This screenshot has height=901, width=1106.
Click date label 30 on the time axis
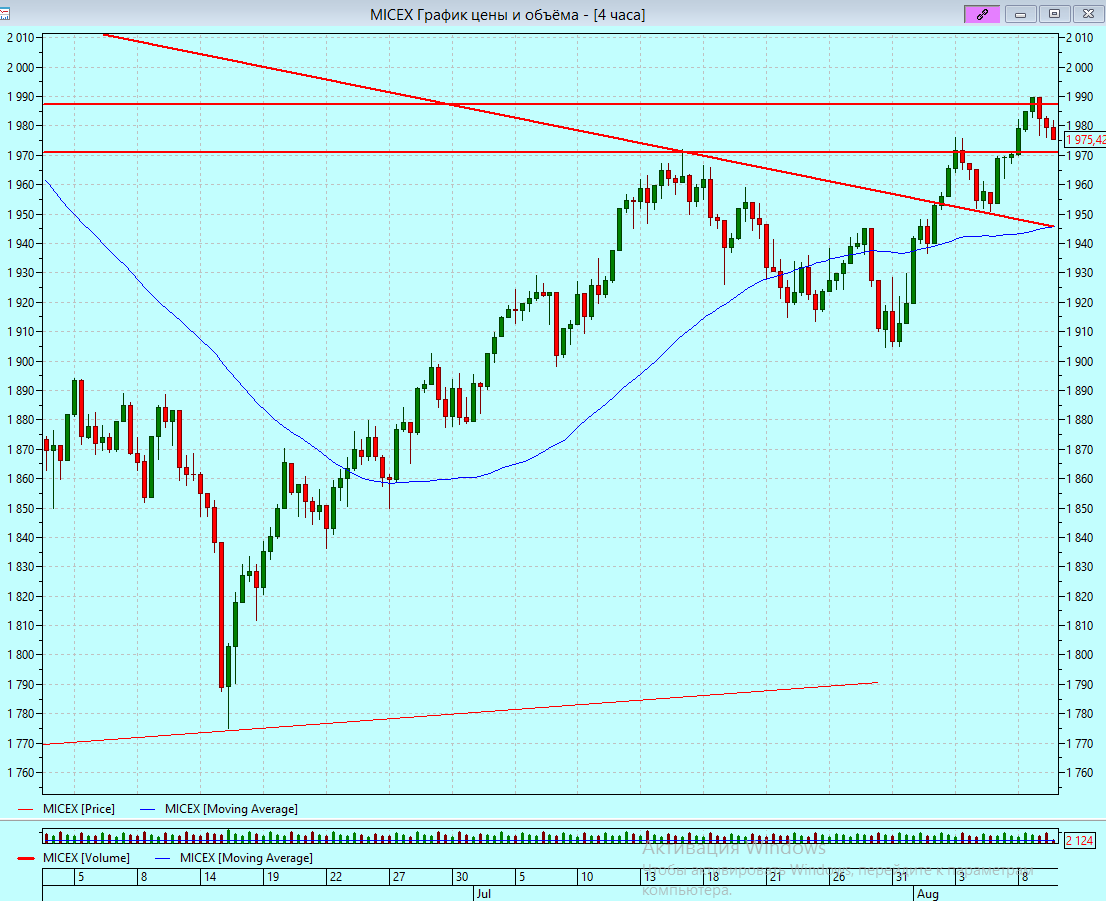[461, 877]
